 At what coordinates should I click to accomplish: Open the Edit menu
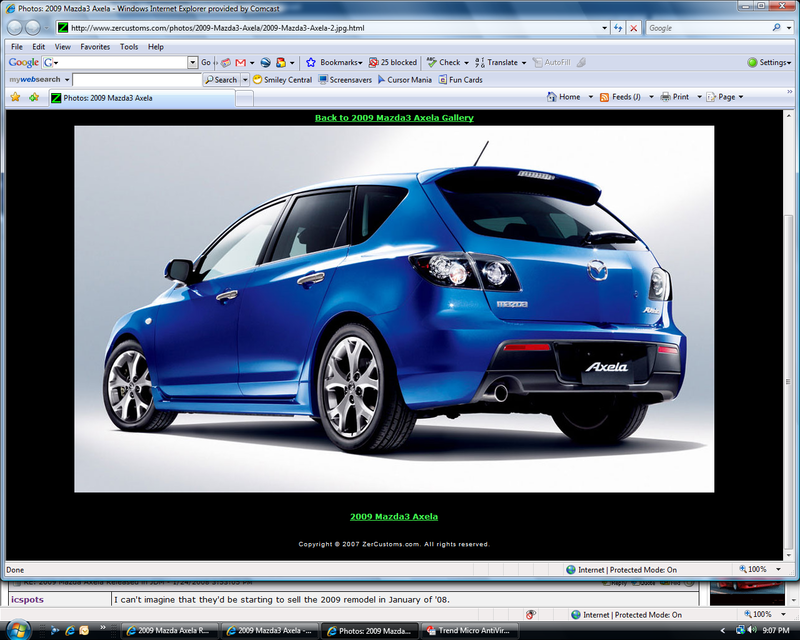click(39, 46)
